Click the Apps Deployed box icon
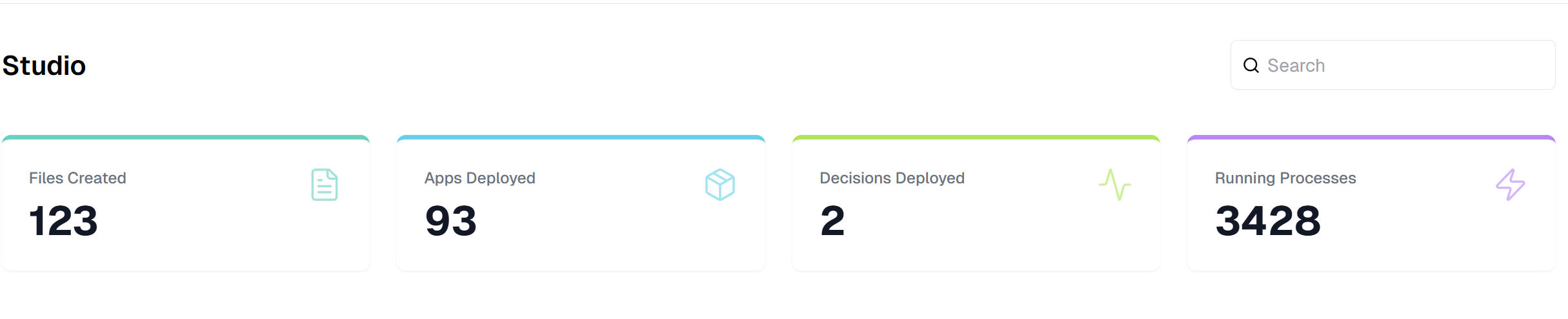1568x319 pixels. click(x=719, y=185)
